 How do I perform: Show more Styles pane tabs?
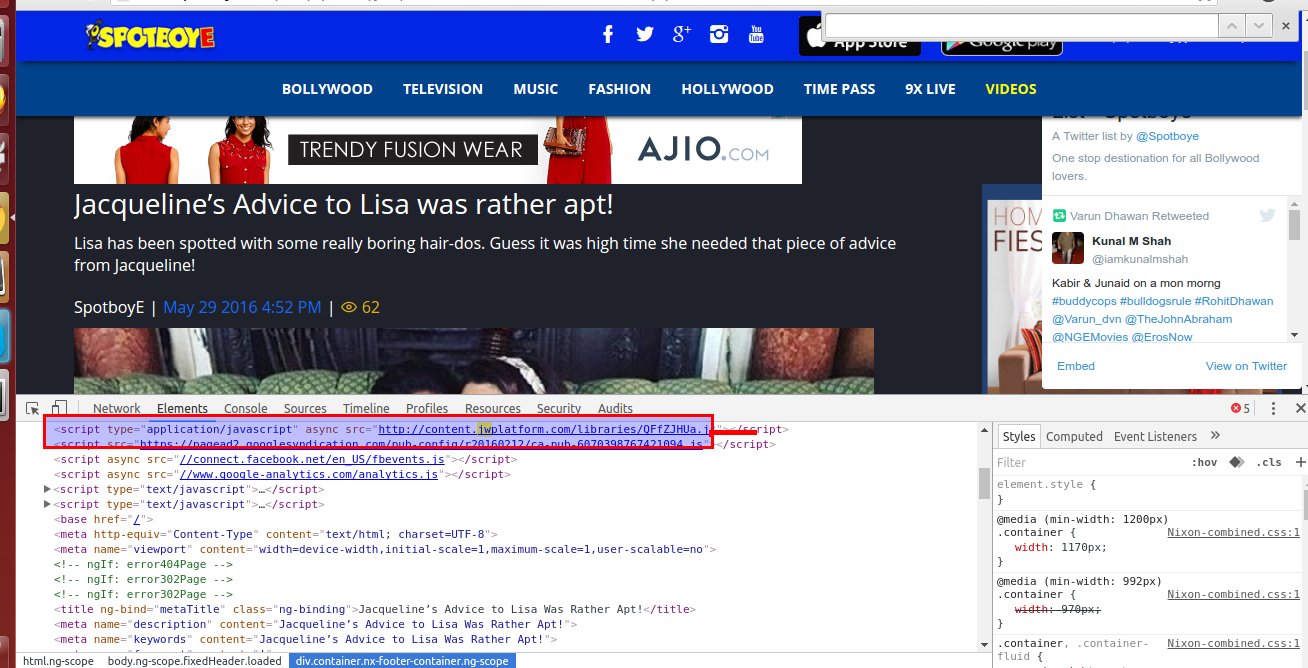click(x=1215, y=436)
